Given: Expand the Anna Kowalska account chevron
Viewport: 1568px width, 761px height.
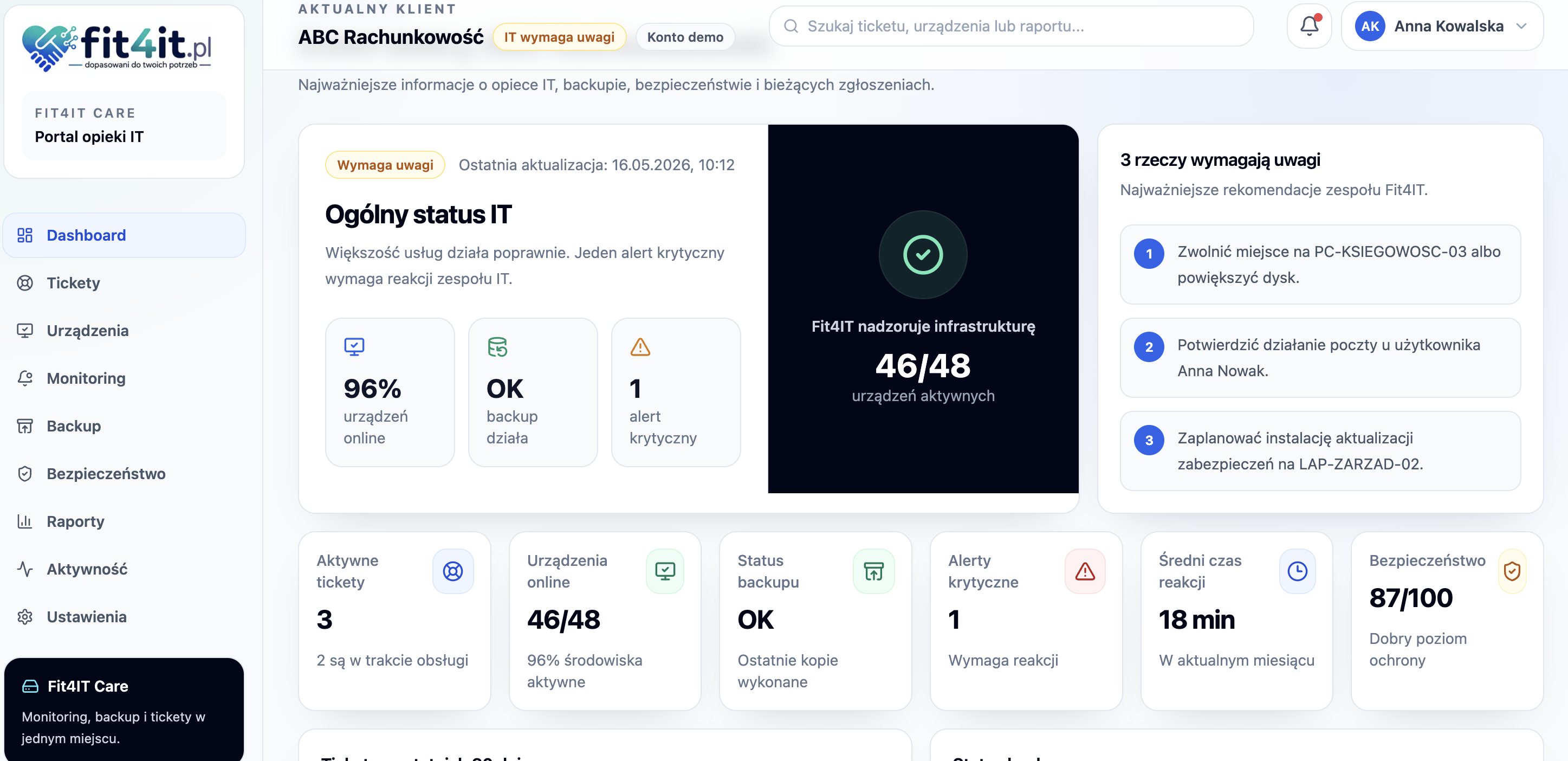Looking at the screenshot, I should click(x=1521, y=26).
